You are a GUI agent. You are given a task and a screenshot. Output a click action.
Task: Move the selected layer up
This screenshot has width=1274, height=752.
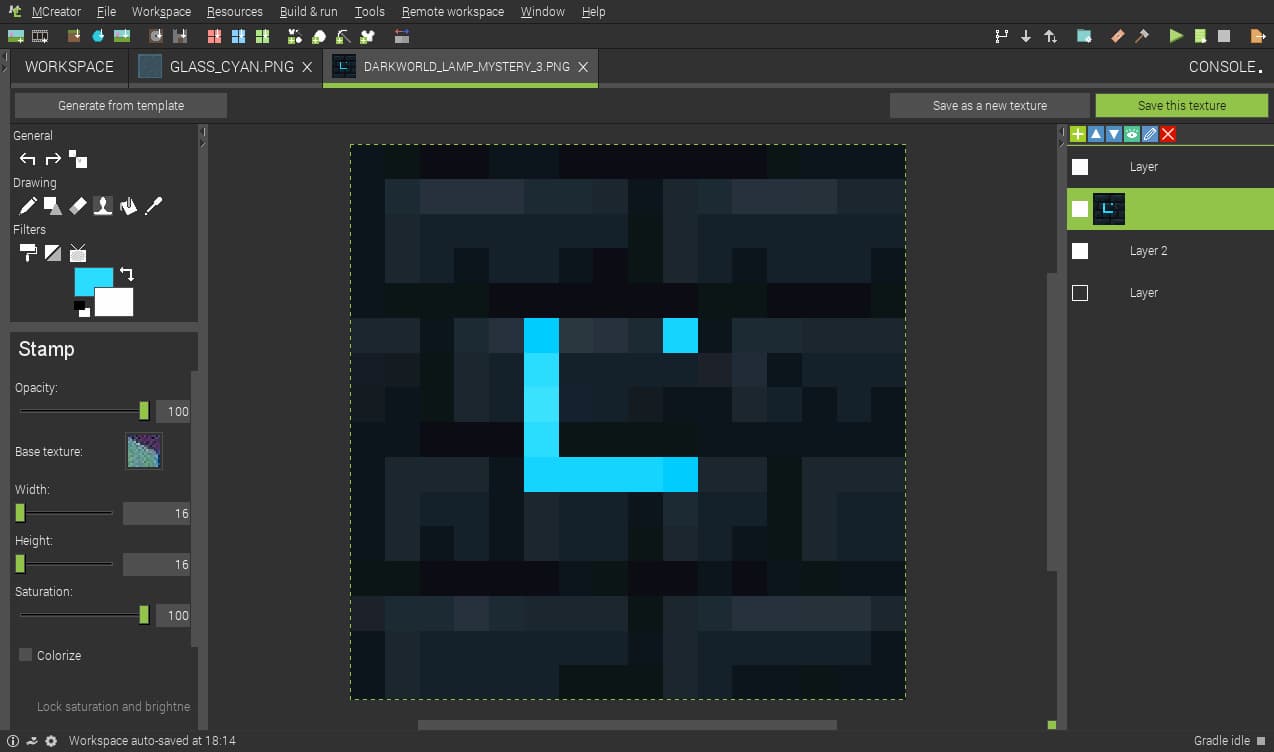point(1096,133)
